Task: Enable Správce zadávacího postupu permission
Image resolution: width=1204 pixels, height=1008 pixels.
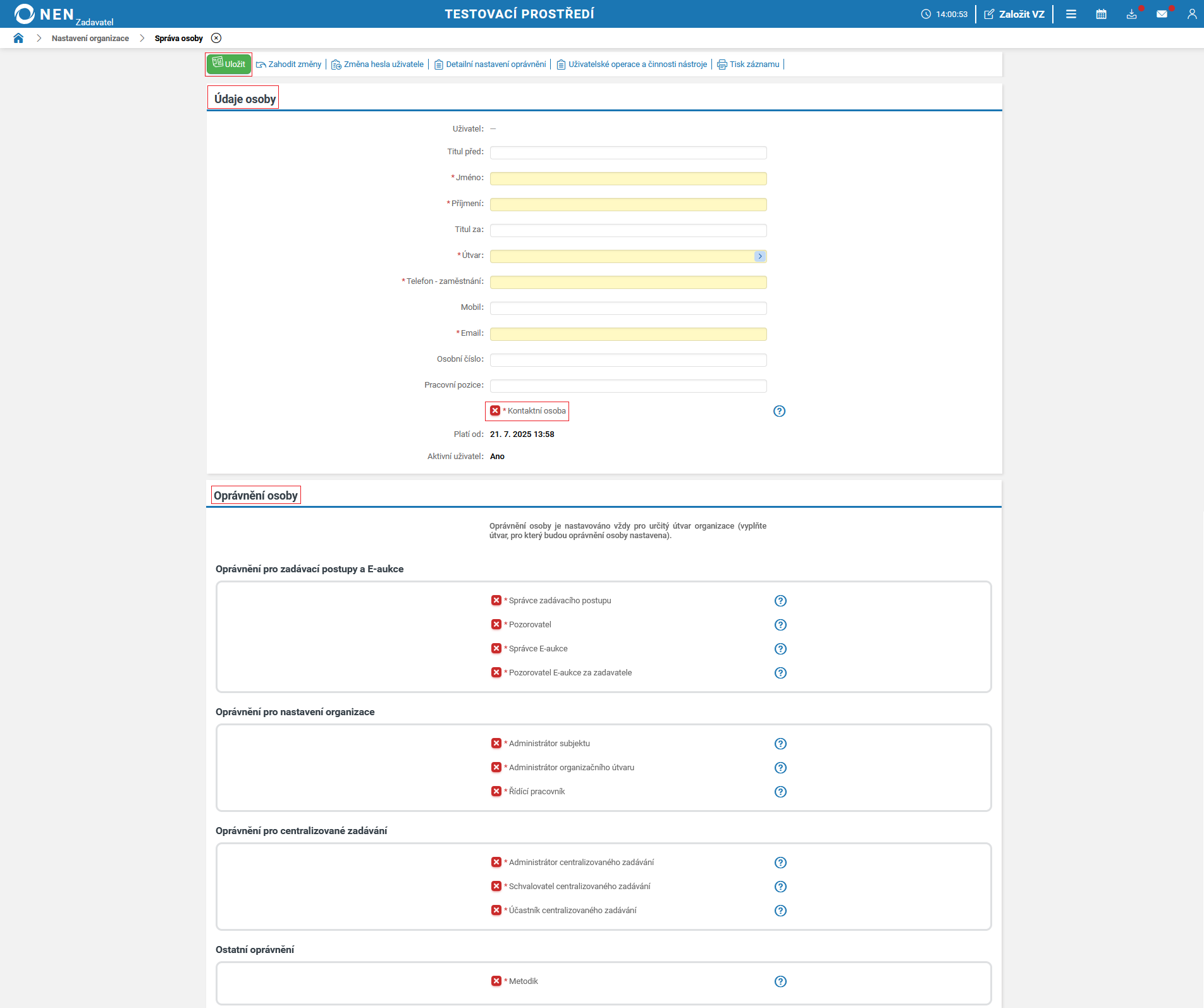Action: point(496,601)
